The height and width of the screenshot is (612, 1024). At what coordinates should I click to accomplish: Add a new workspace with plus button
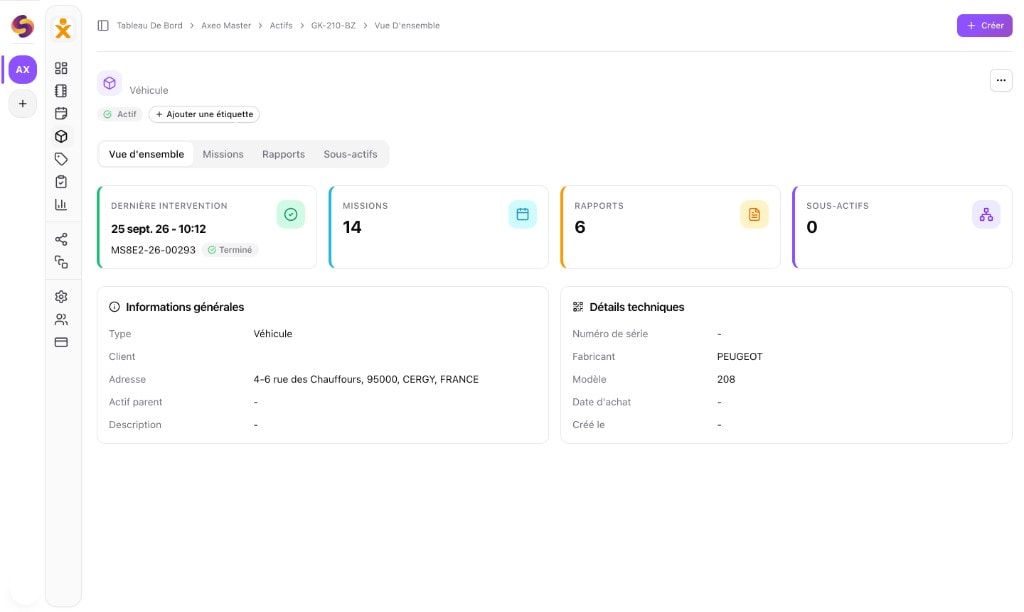22,104
